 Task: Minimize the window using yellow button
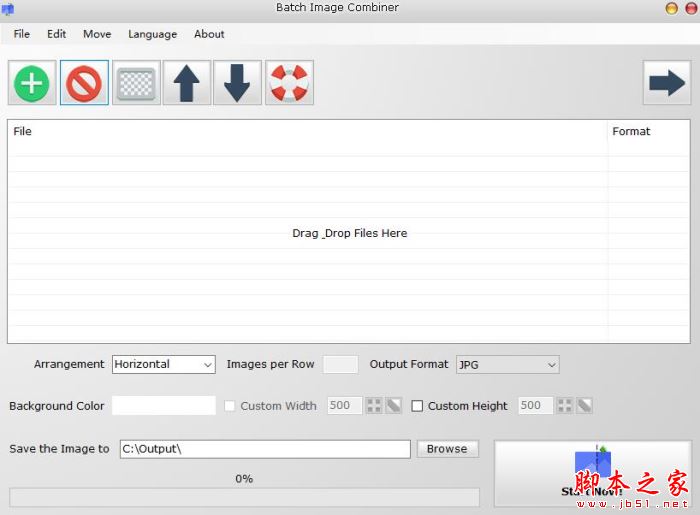pyautogui.click(x=671, y=8)
